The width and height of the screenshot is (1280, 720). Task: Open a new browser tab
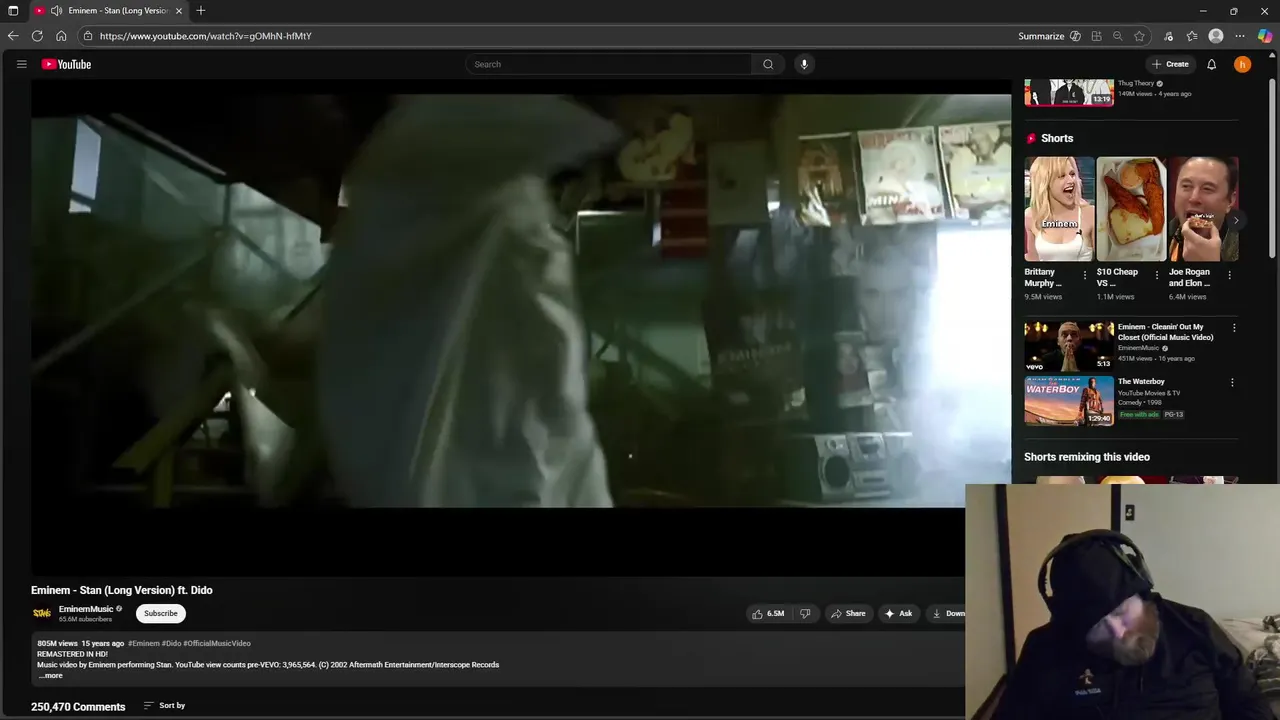coord(201,11)
